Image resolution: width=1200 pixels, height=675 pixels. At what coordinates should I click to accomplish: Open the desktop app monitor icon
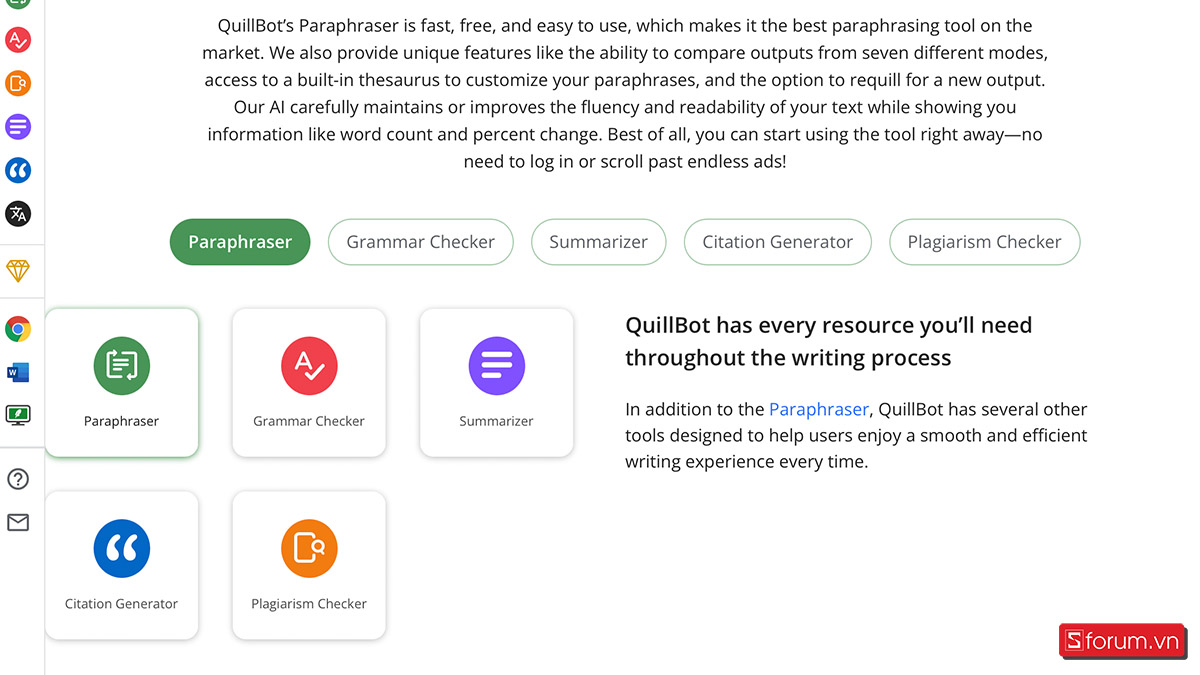pos(18,414)
